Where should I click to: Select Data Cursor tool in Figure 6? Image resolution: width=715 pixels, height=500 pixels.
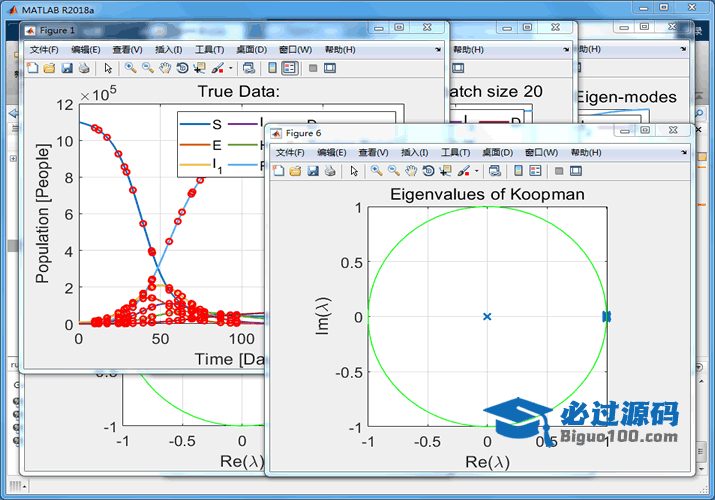pos(446,171)
